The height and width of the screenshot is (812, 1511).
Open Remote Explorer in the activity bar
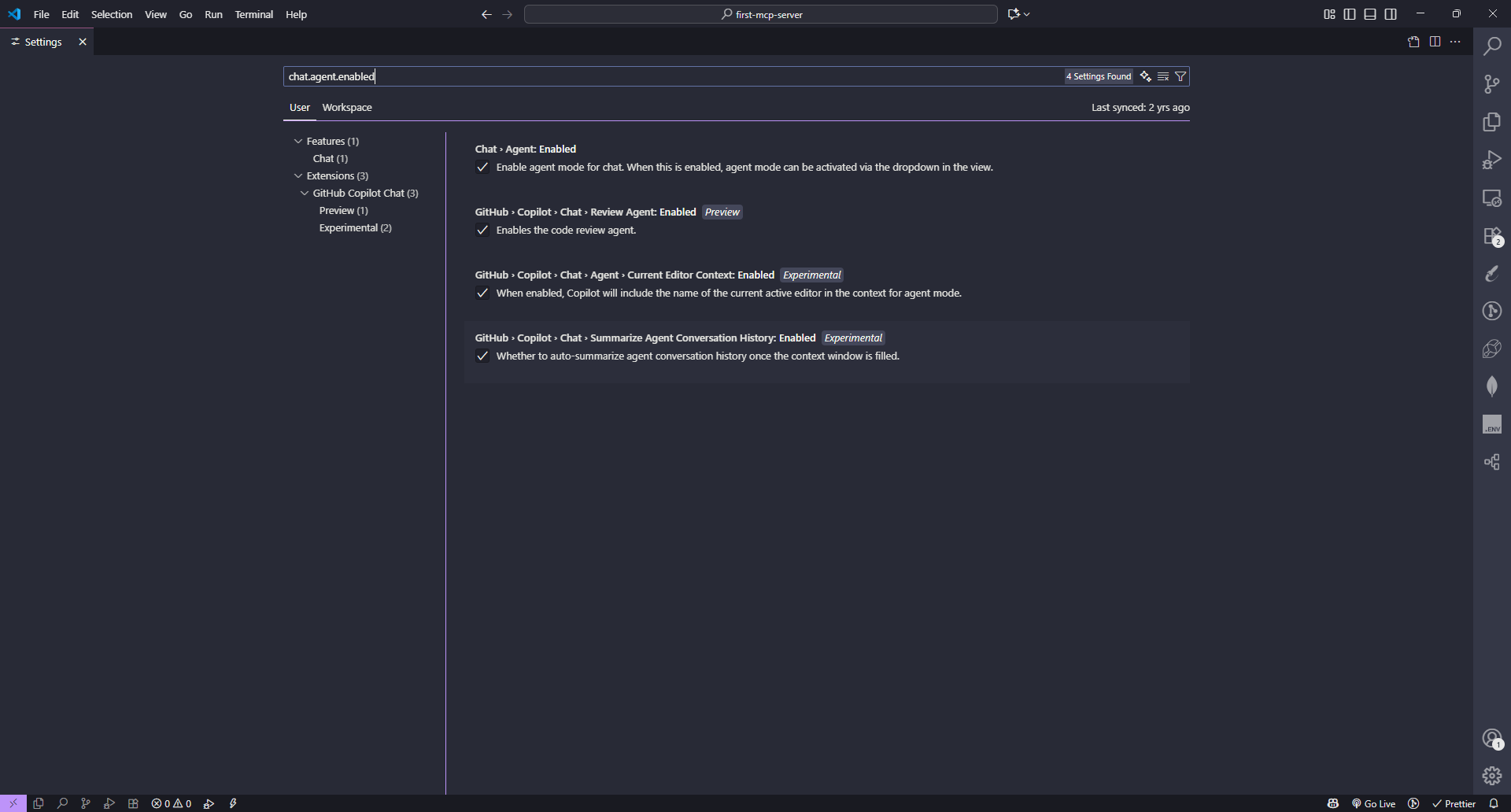(x=1492, y=197)
